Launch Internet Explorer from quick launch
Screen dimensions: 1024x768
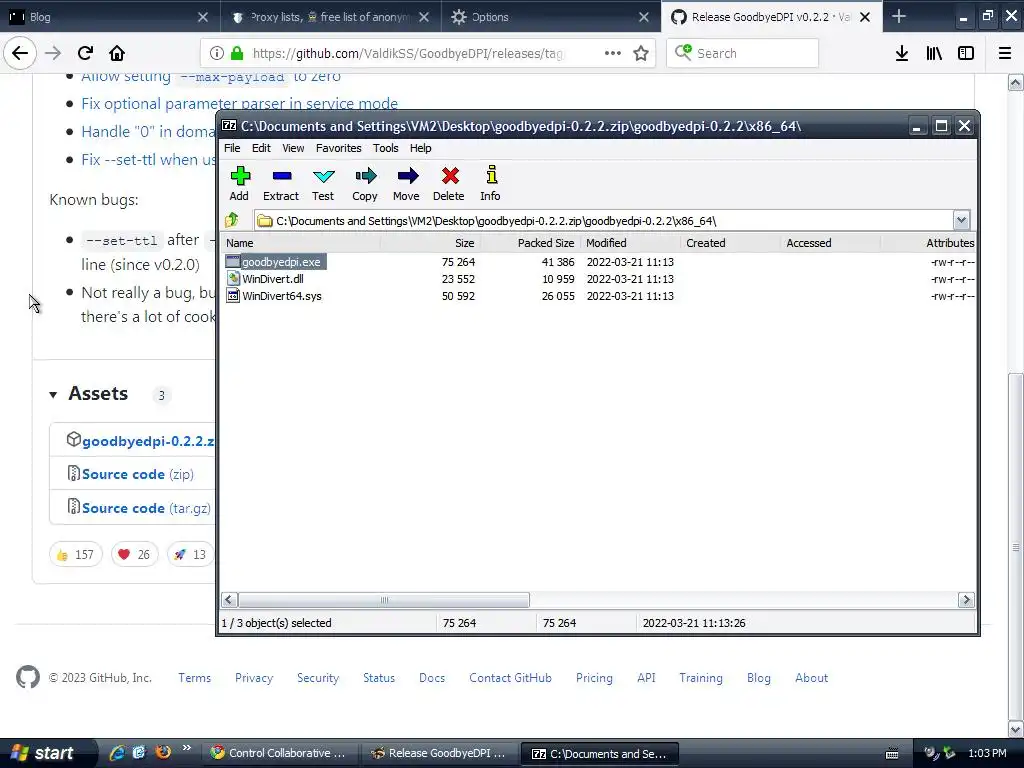click(117, 752)
